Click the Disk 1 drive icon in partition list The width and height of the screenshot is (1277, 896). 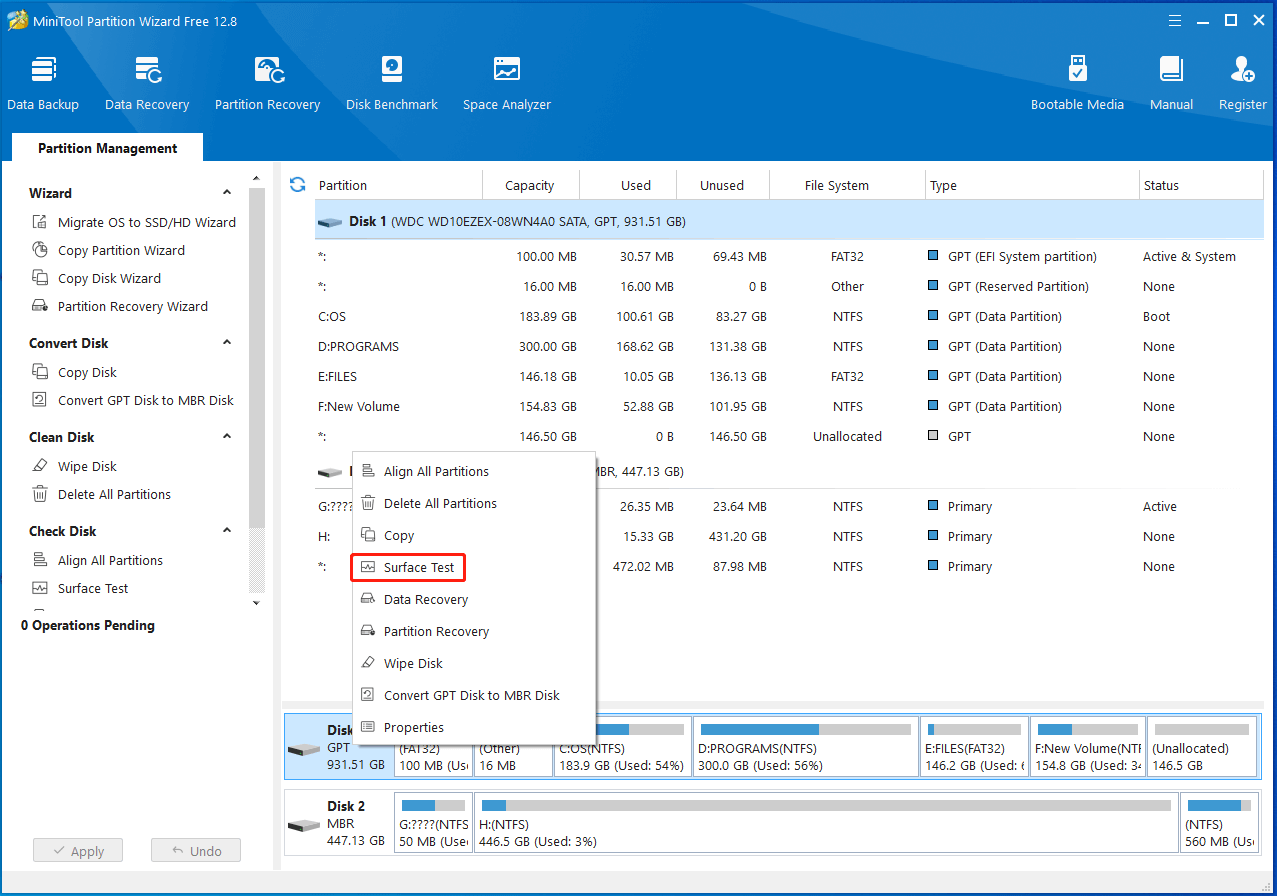pyautogui.click(x=330, y=222)
